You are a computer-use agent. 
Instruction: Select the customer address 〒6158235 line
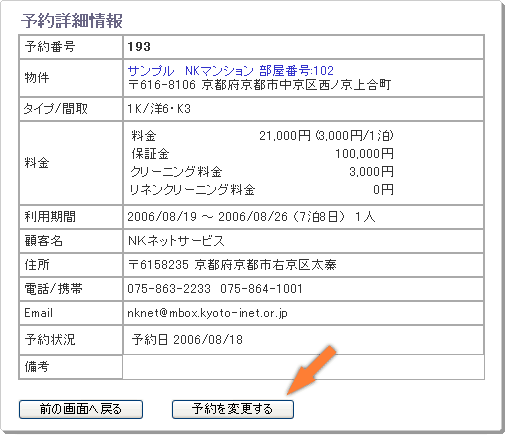(232, 265)
